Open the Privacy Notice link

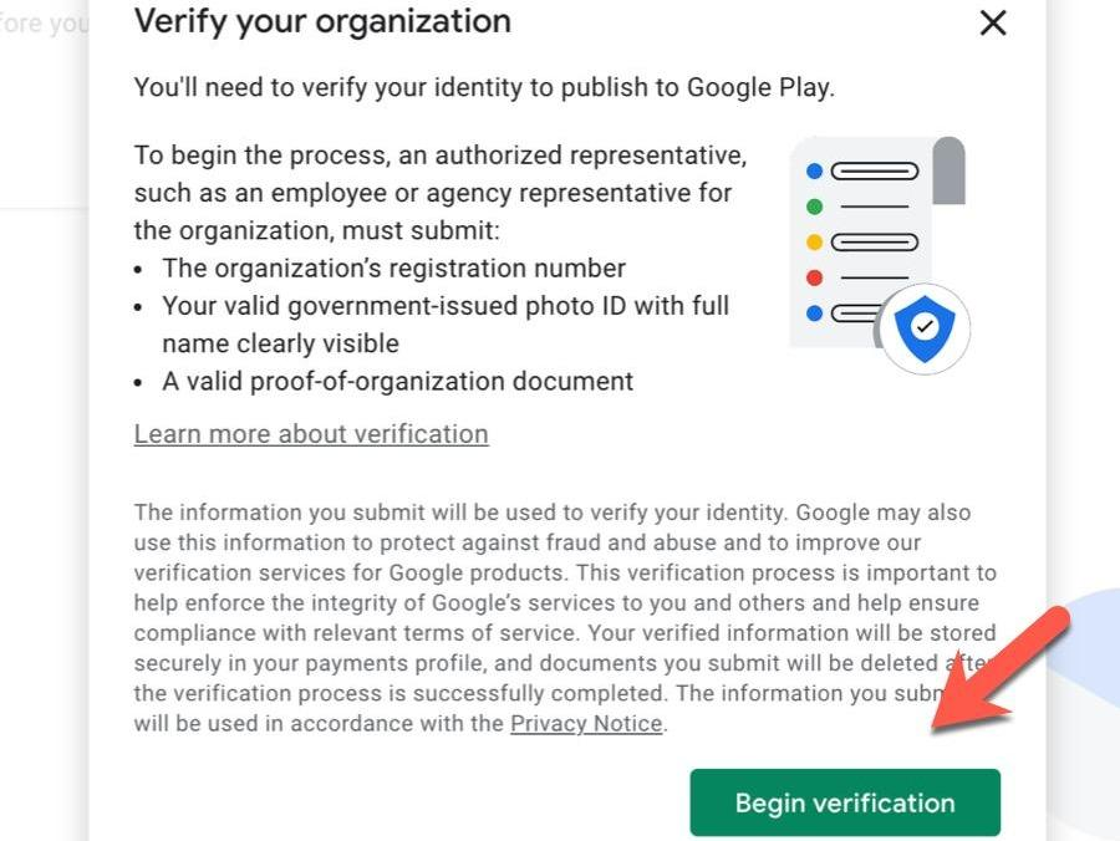point(586,723)
